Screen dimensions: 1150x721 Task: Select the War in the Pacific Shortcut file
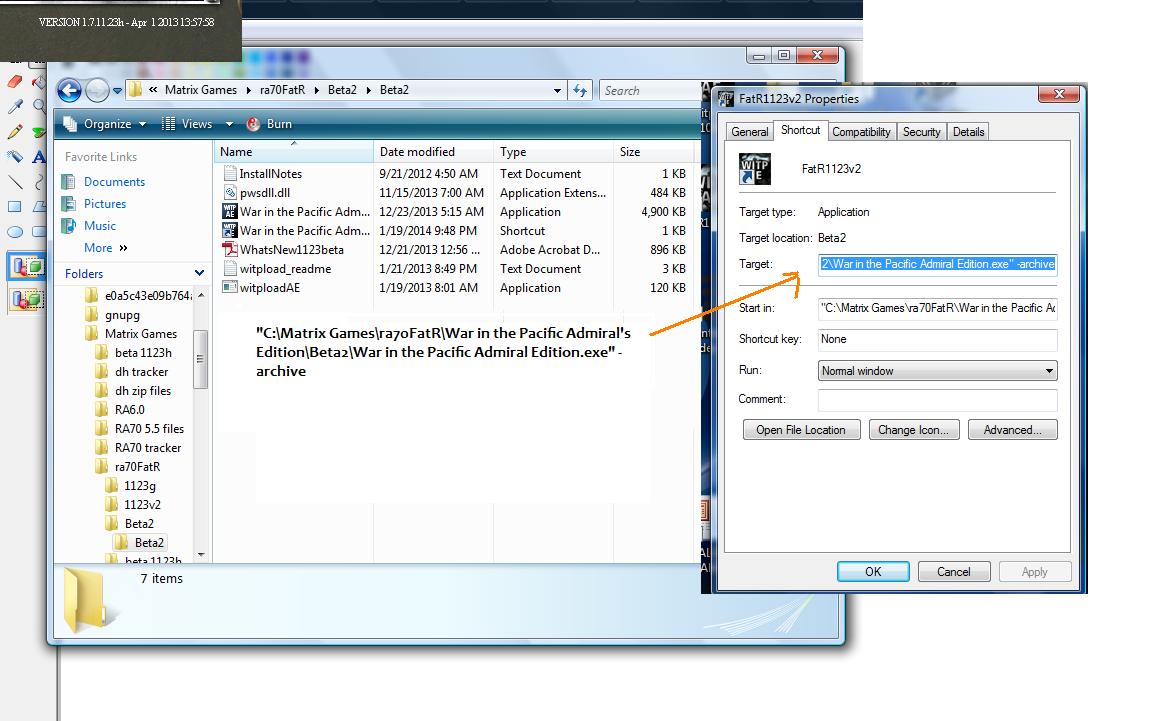(305, 231)
